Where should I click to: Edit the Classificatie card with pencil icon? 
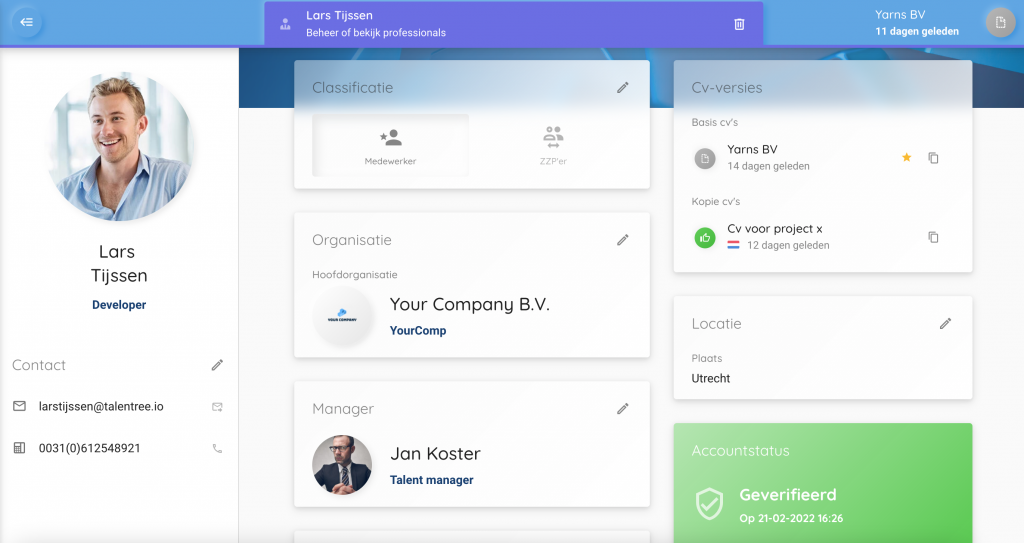tap(623, 88)
